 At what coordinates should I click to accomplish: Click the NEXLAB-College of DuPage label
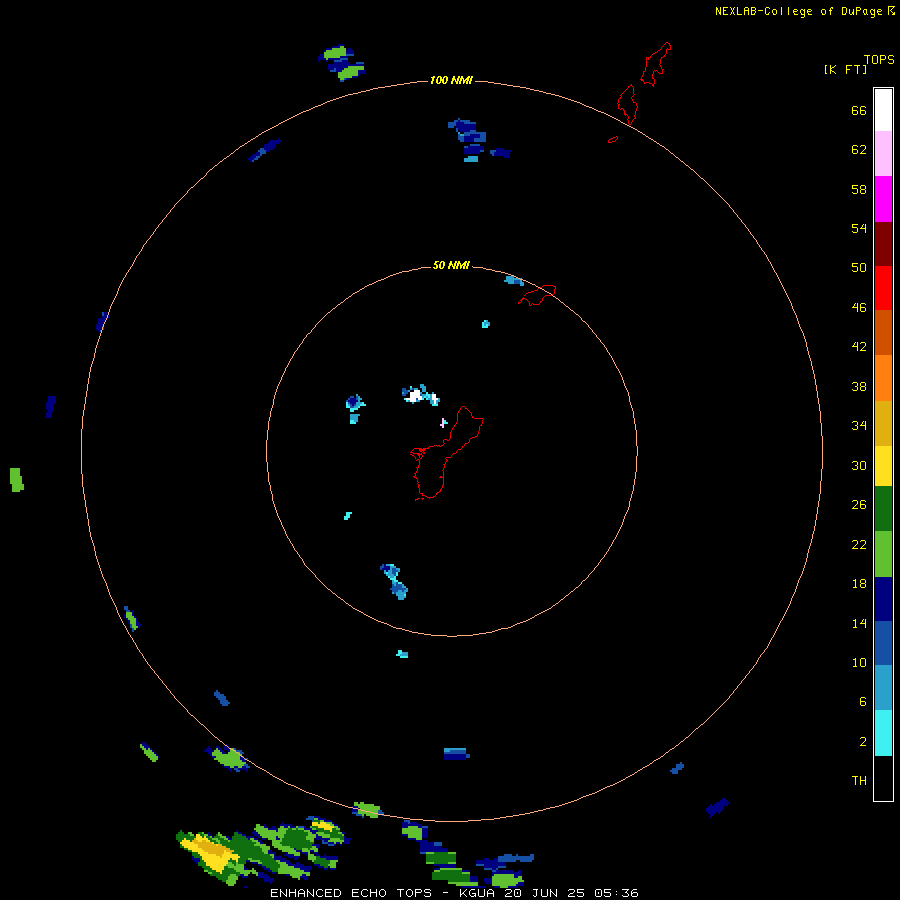800,11
